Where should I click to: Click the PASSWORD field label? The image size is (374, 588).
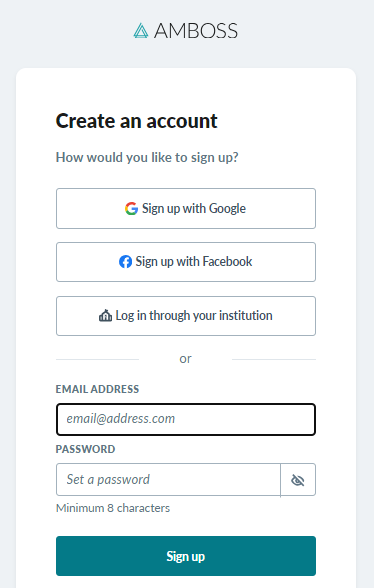(x=85, y=449)
